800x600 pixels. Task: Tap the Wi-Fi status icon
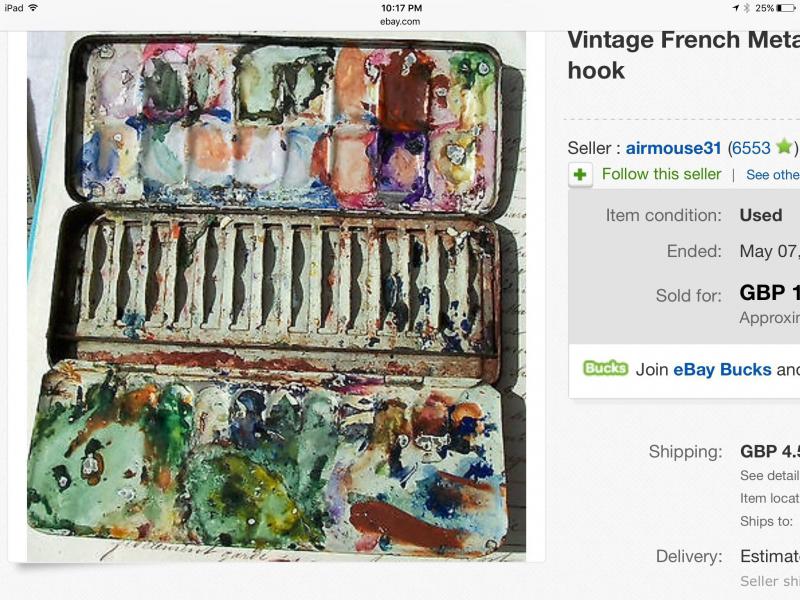pyautogui.click(x=33, y=8)
